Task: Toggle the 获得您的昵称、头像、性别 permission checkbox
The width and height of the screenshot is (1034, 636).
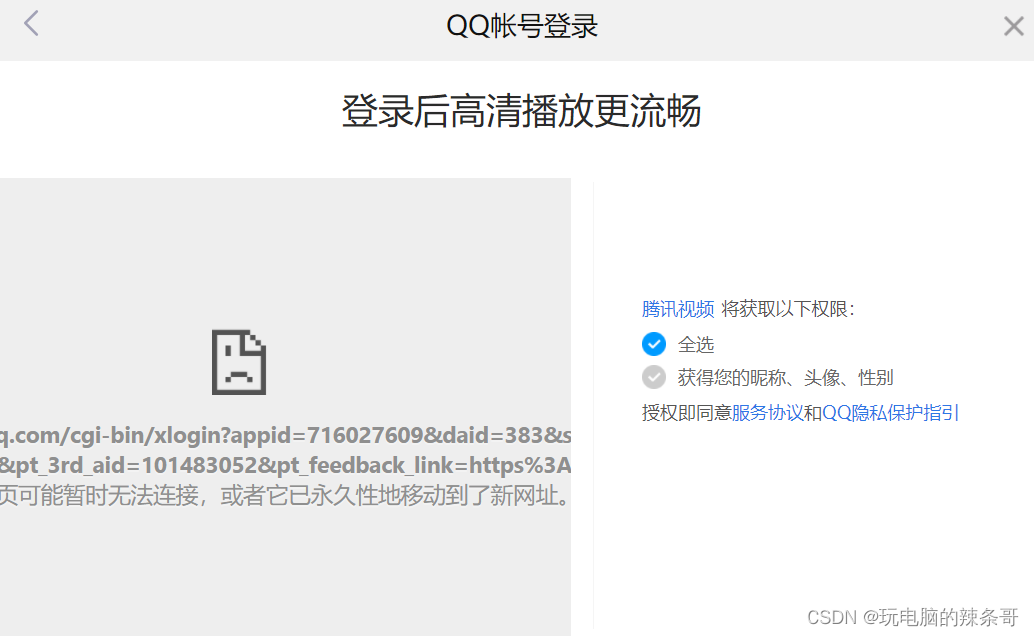Action: [654, 377]
